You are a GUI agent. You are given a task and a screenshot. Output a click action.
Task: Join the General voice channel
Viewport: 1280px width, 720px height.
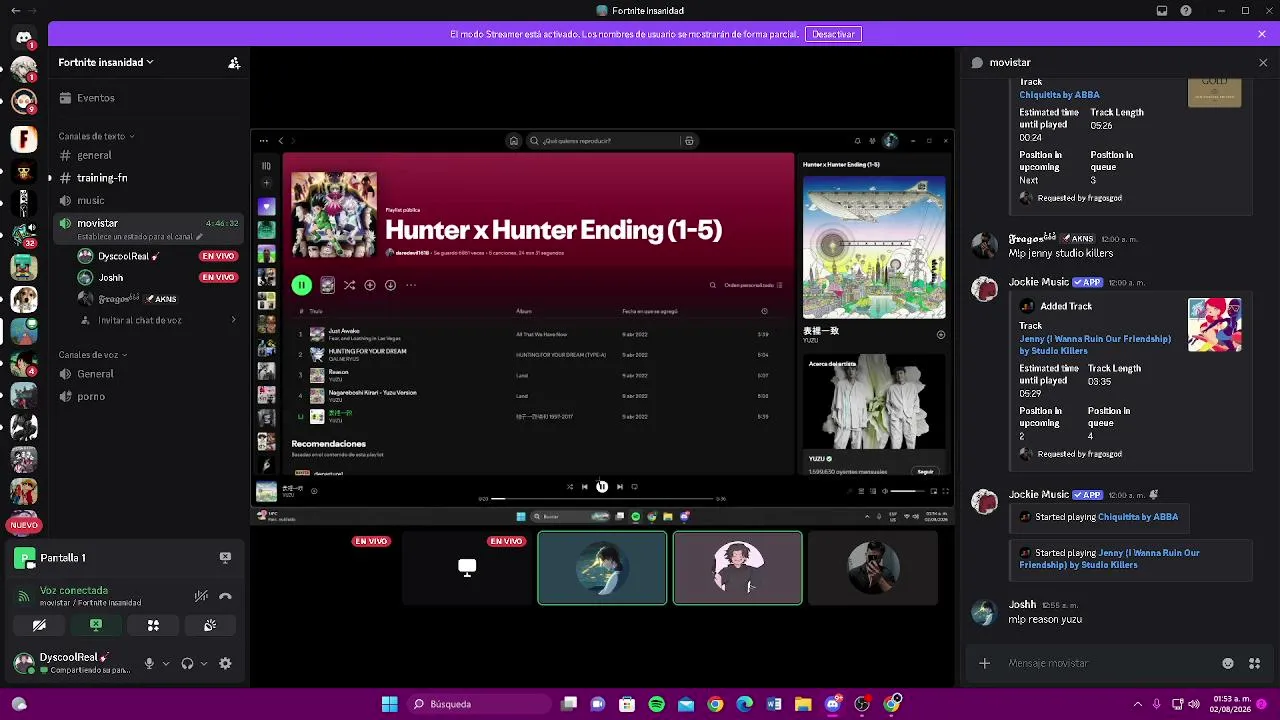[148, 374]
